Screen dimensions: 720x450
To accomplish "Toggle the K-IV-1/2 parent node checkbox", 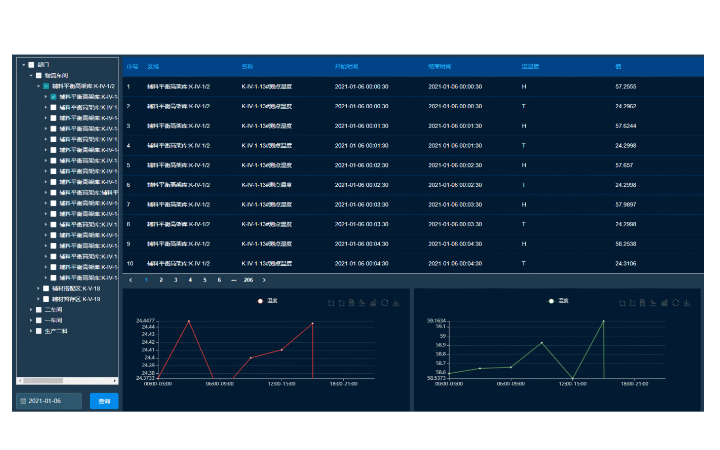I will pyautogui.click(x=46, y=86).
